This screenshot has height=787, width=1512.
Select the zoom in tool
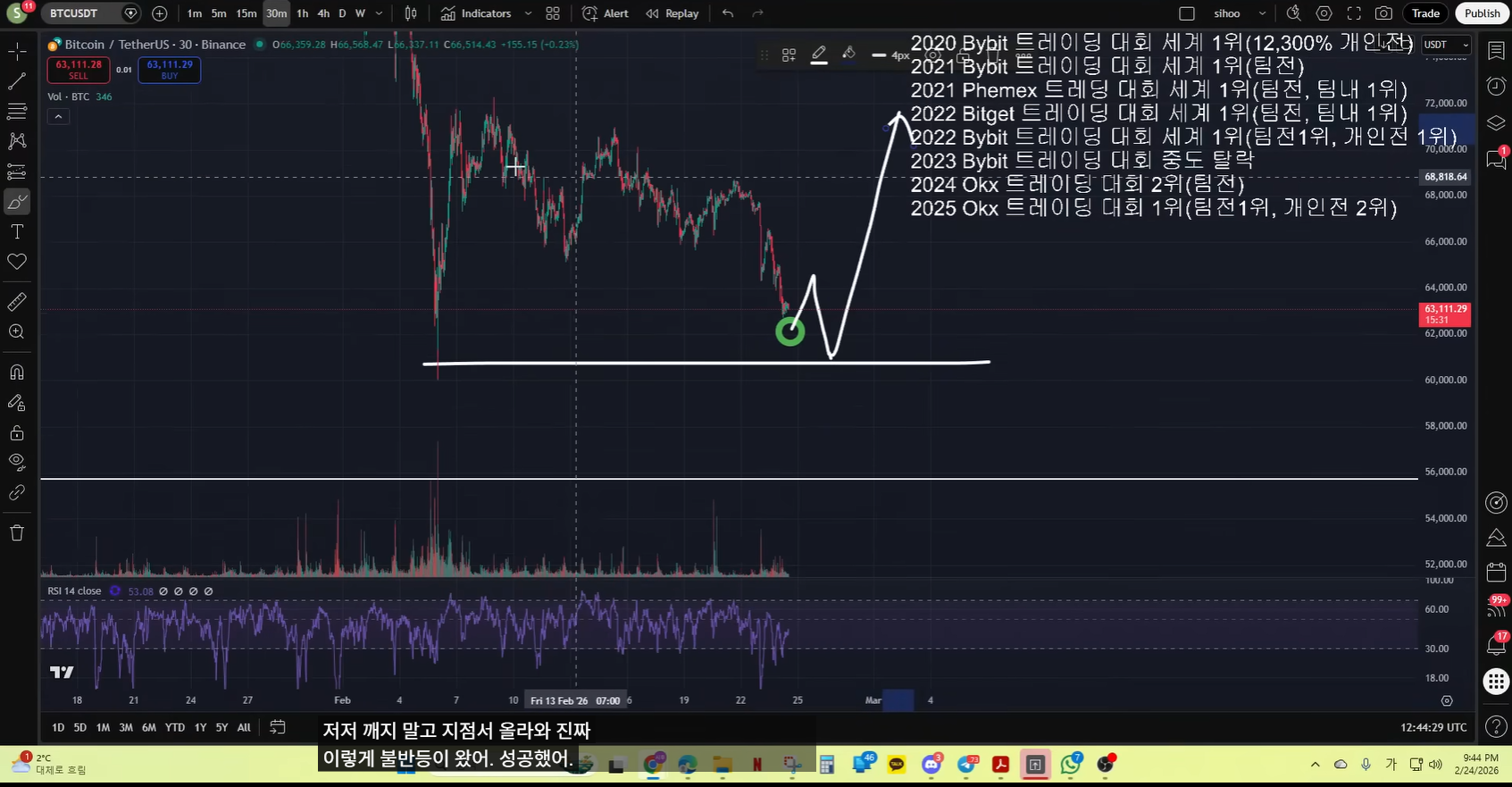[x=17, y=331]
